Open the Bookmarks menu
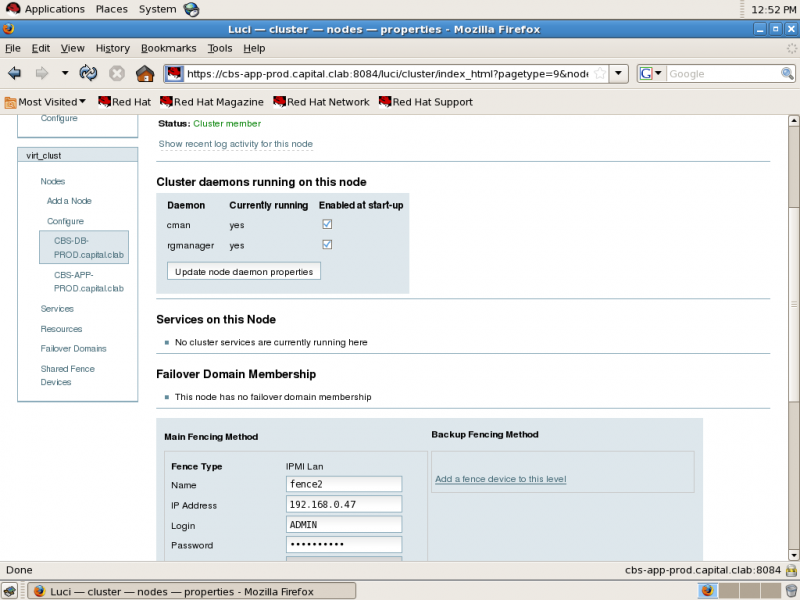This screenshot has height=600, width=800. [168, 48]
